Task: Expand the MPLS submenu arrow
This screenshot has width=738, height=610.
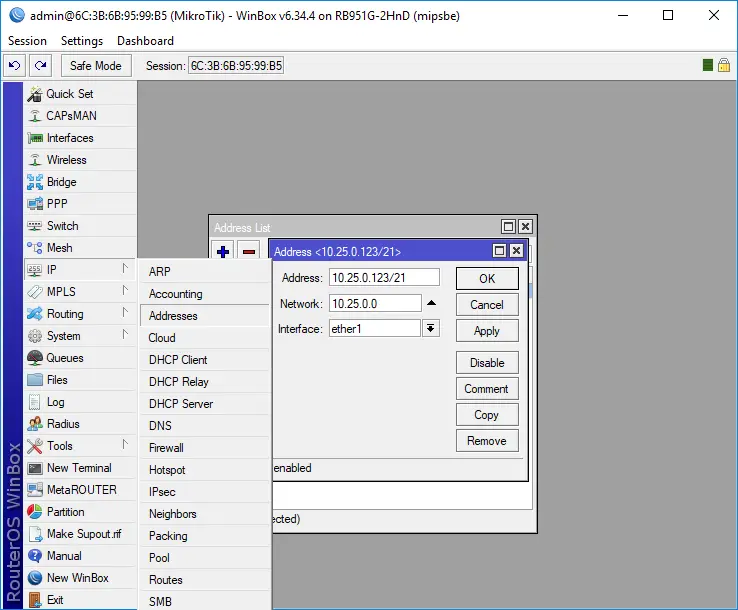Action: (125, 290)
